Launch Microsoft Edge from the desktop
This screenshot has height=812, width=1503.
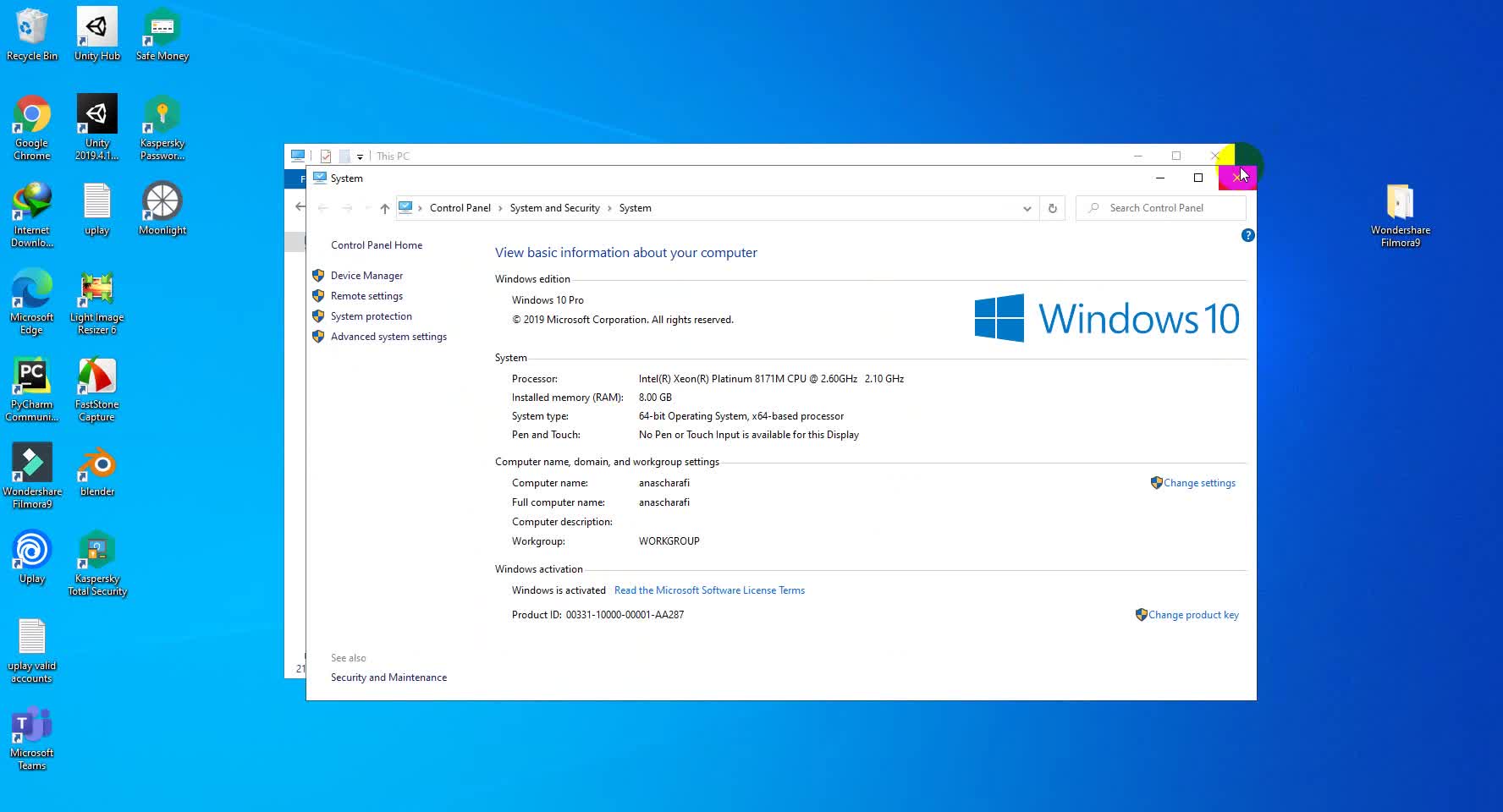[32, 302]
